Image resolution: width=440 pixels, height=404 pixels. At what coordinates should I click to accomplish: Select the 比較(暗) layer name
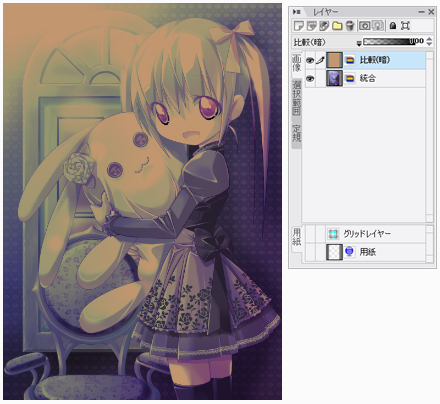[375, 60]
